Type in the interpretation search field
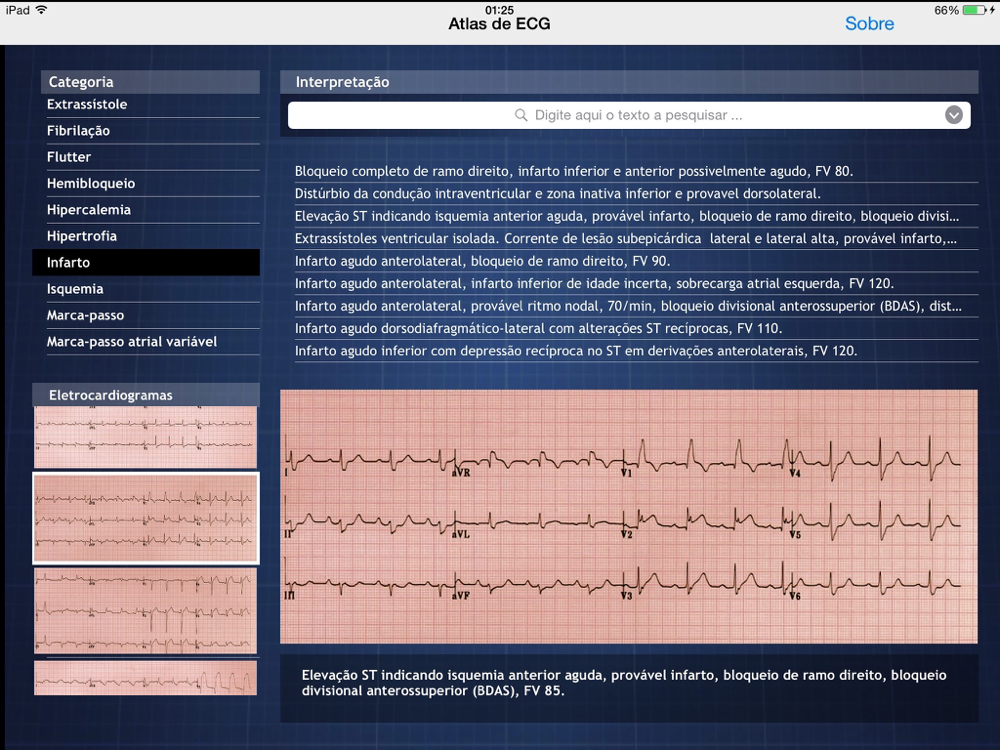 pyautogui.click(x=638, y=115)
